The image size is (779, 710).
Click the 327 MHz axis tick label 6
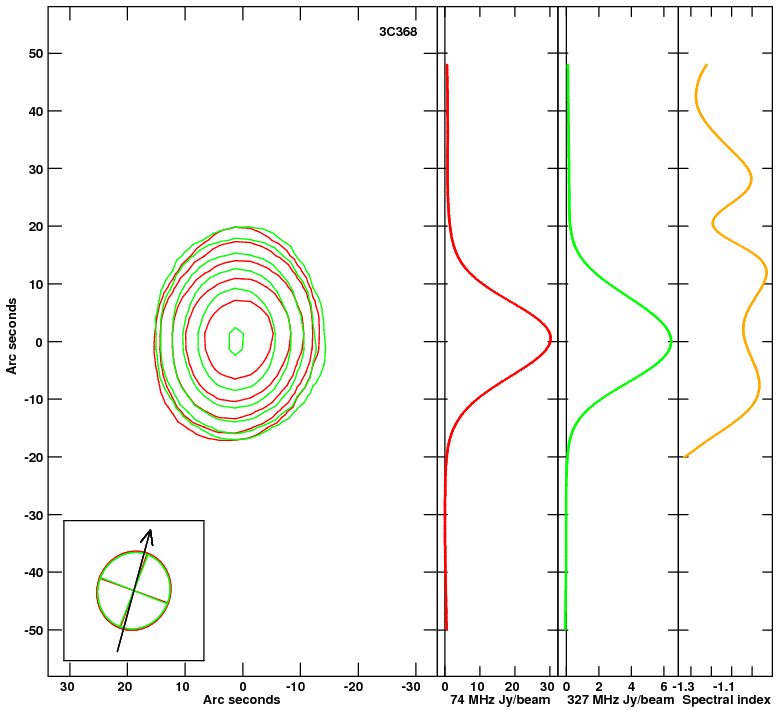coord(664,687)
